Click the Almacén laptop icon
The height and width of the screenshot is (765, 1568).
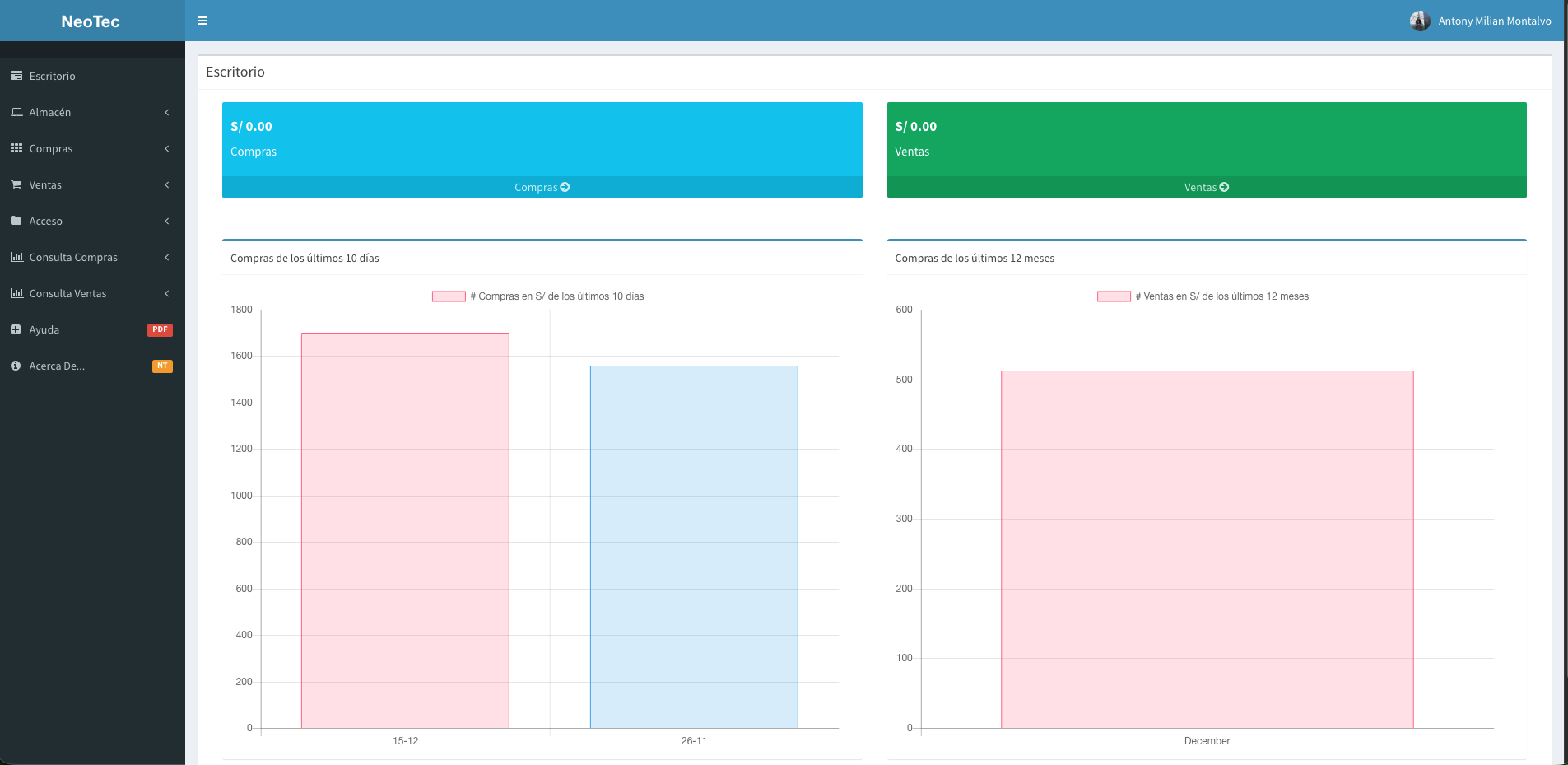[16, 112]
